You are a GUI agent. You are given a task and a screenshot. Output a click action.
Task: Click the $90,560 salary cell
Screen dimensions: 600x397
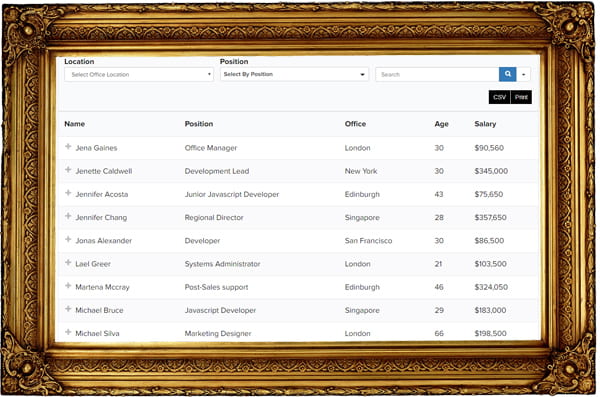(489, 148)
